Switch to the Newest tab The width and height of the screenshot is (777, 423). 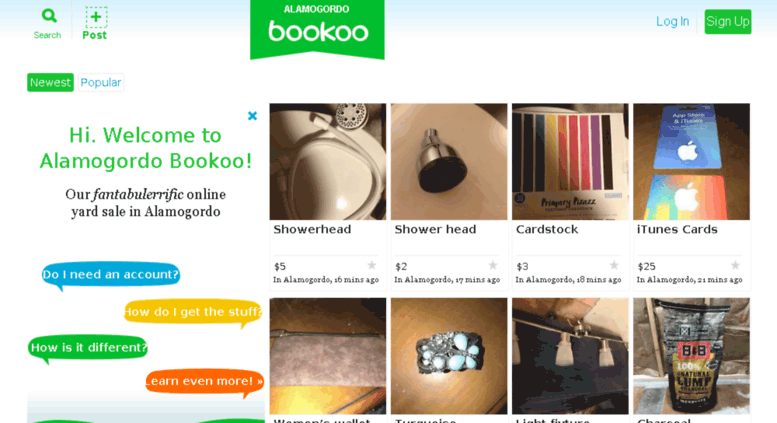tap(50, 82)
